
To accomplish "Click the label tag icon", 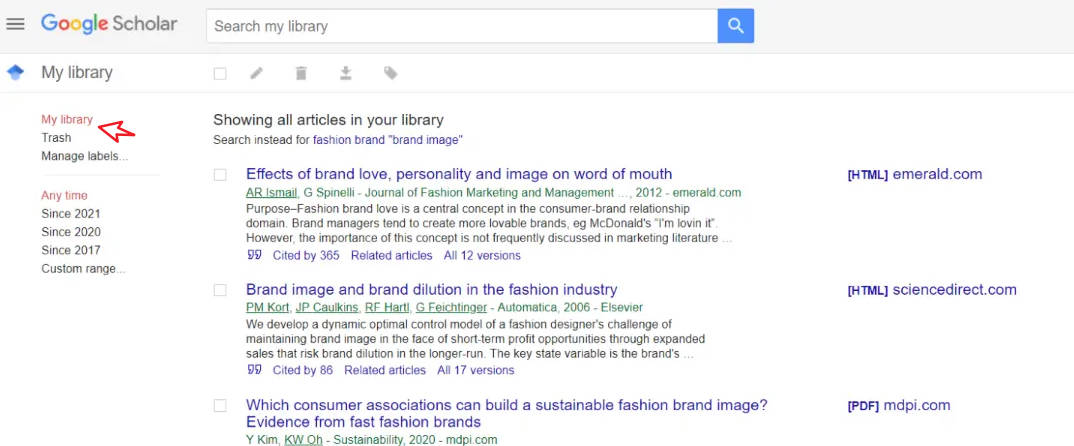I will click(390, 73).
